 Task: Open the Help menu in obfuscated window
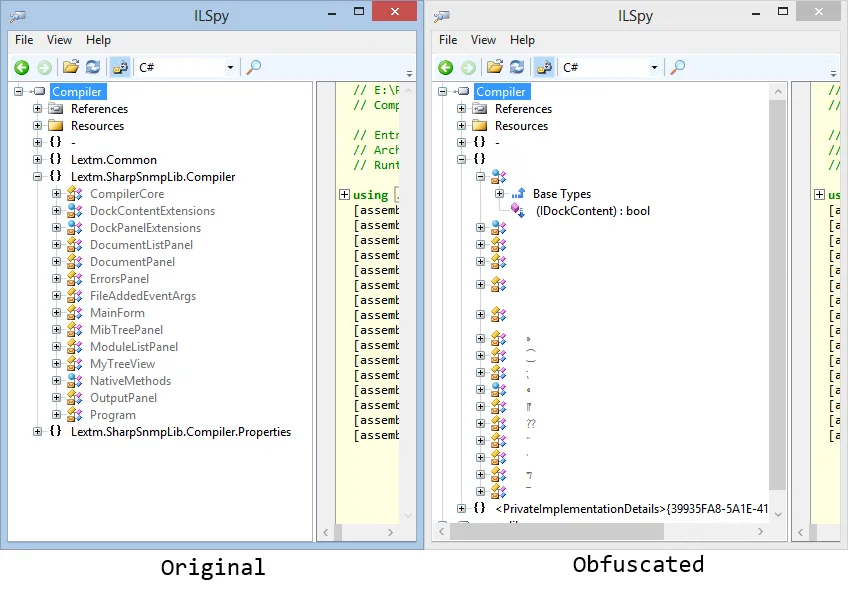point(523,40)
